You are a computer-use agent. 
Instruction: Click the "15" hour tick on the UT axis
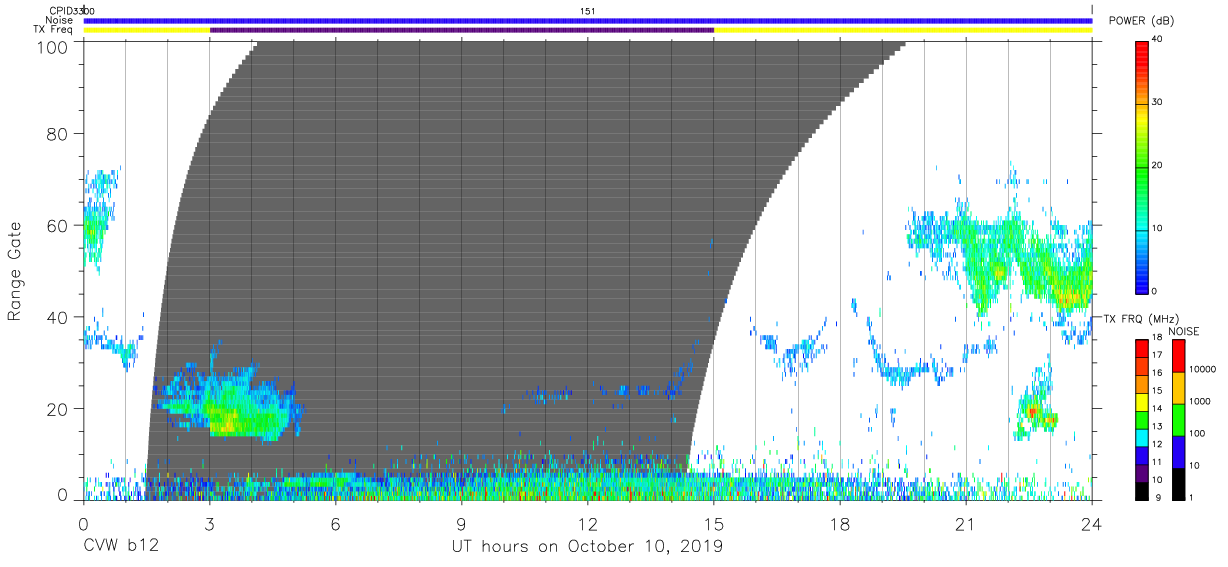(x=714, y=525)
